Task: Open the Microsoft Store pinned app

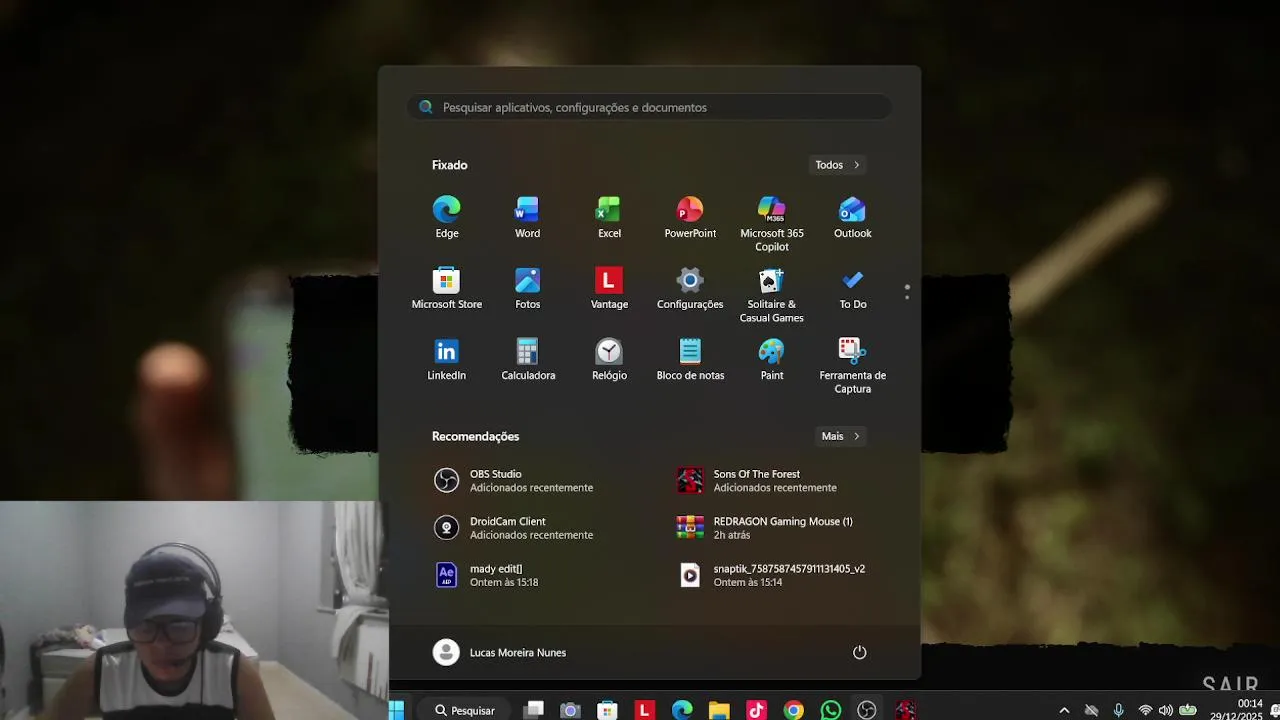Action: [447, 289]
